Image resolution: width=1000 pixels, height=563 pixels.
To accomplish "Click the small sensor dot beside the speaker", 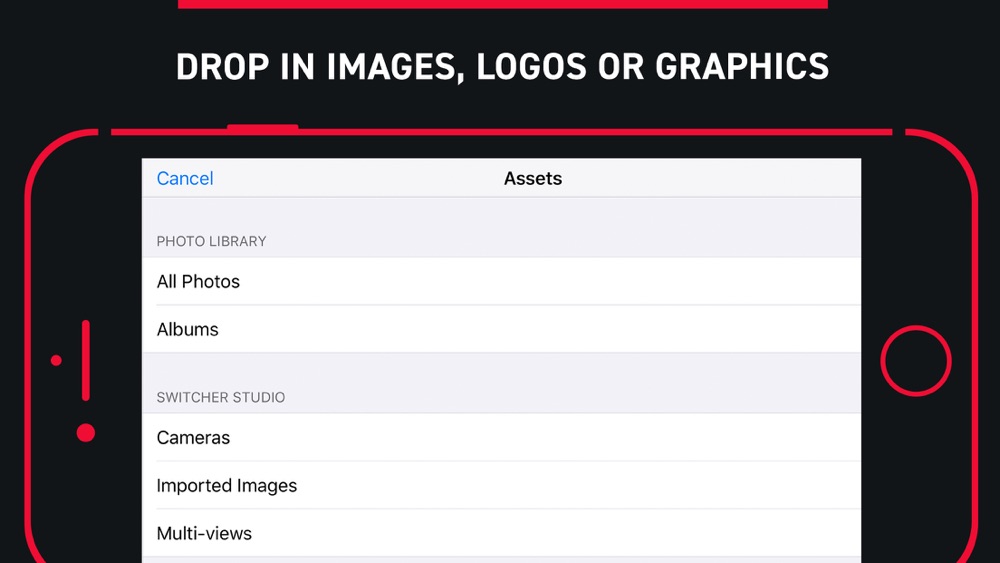I will 56,361.
